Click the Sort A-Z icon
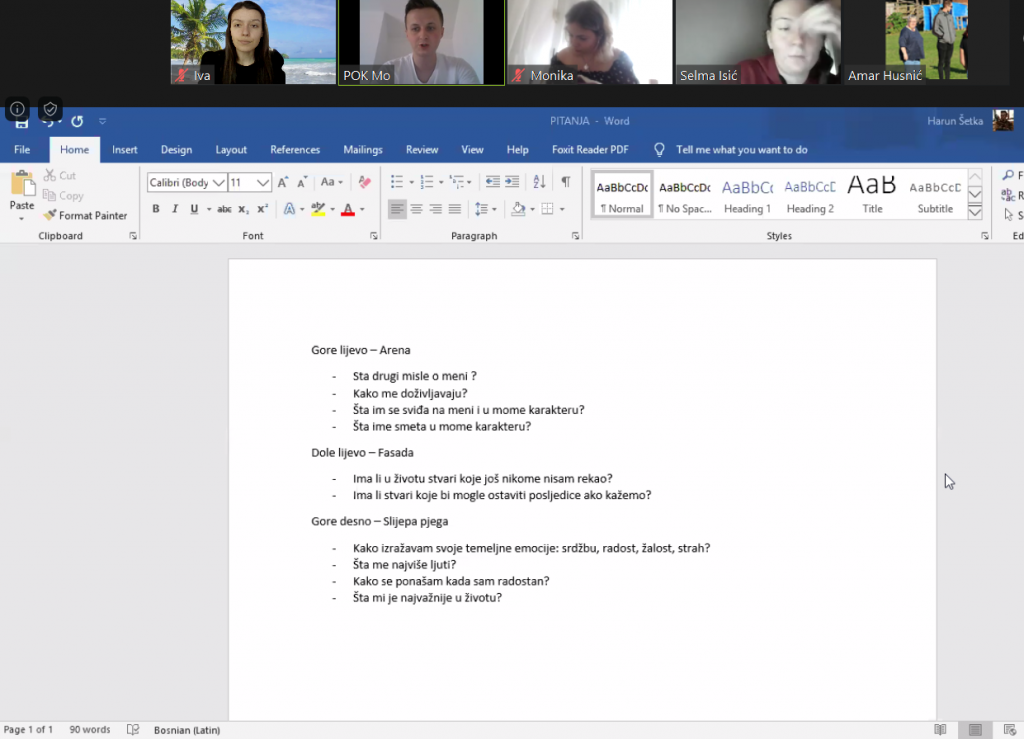 [540, 182]
